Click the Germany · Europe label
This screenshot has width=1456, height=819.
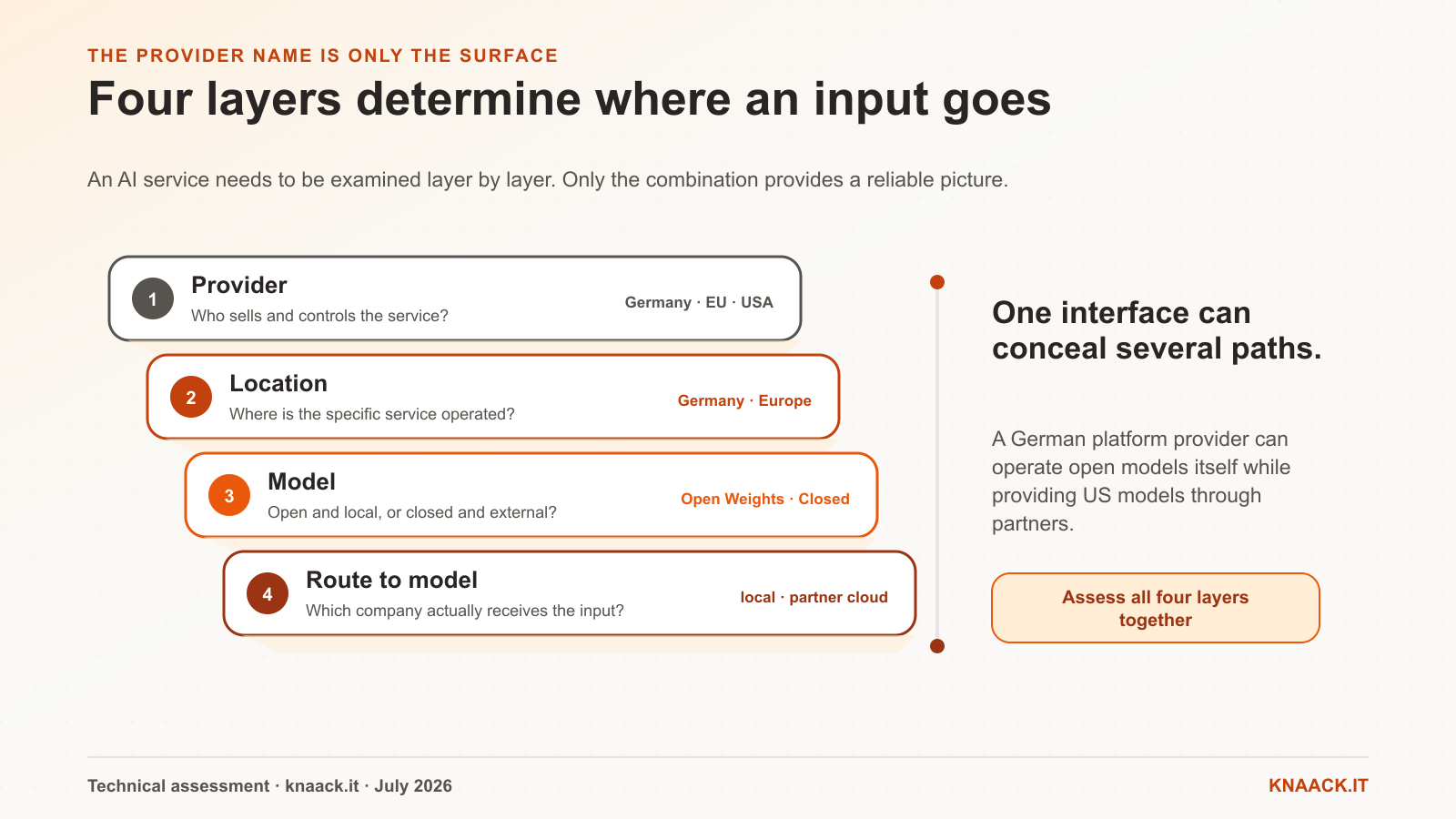coord(744,400)
